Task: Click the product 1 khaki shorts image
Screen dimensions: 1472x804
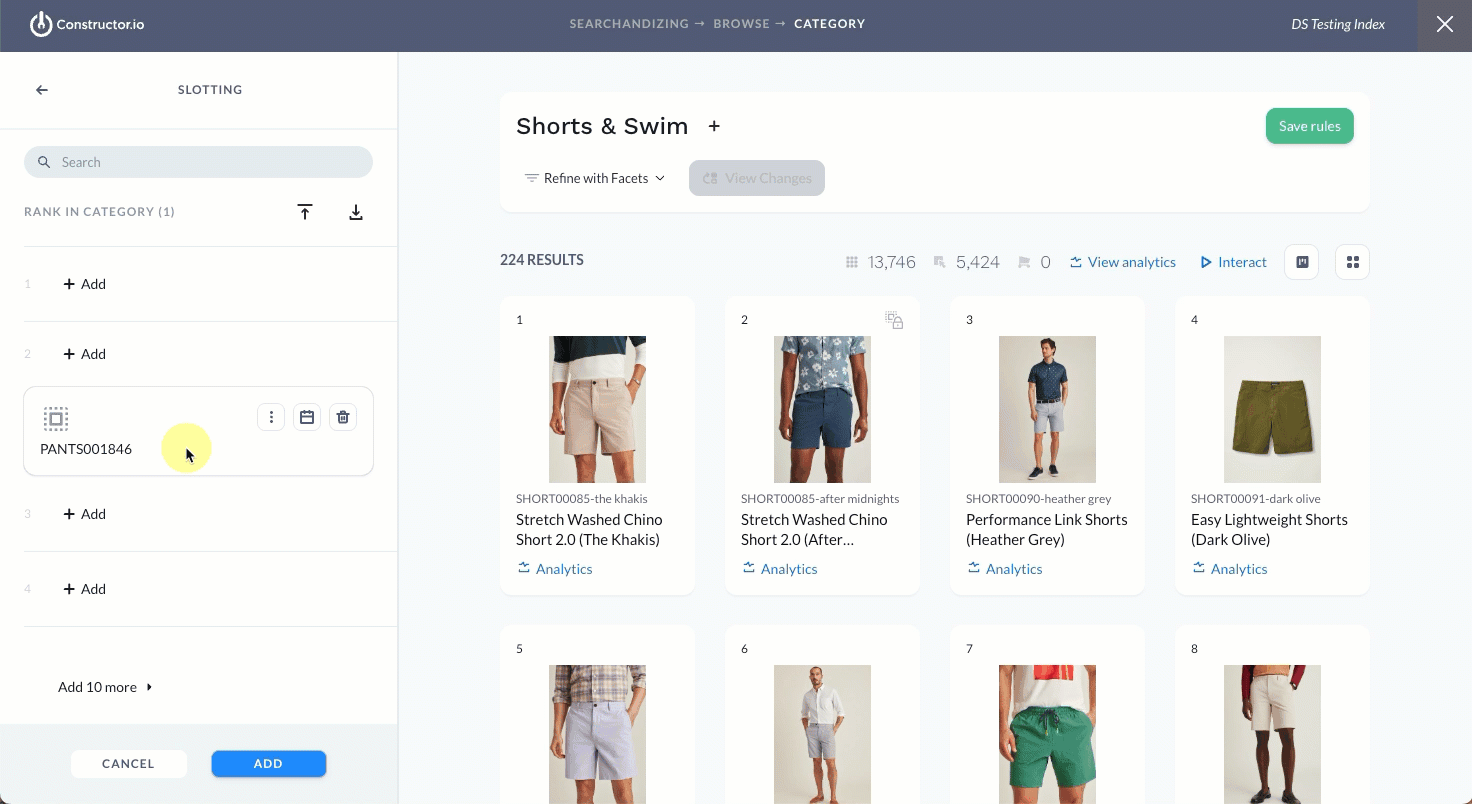Action: 597,409
